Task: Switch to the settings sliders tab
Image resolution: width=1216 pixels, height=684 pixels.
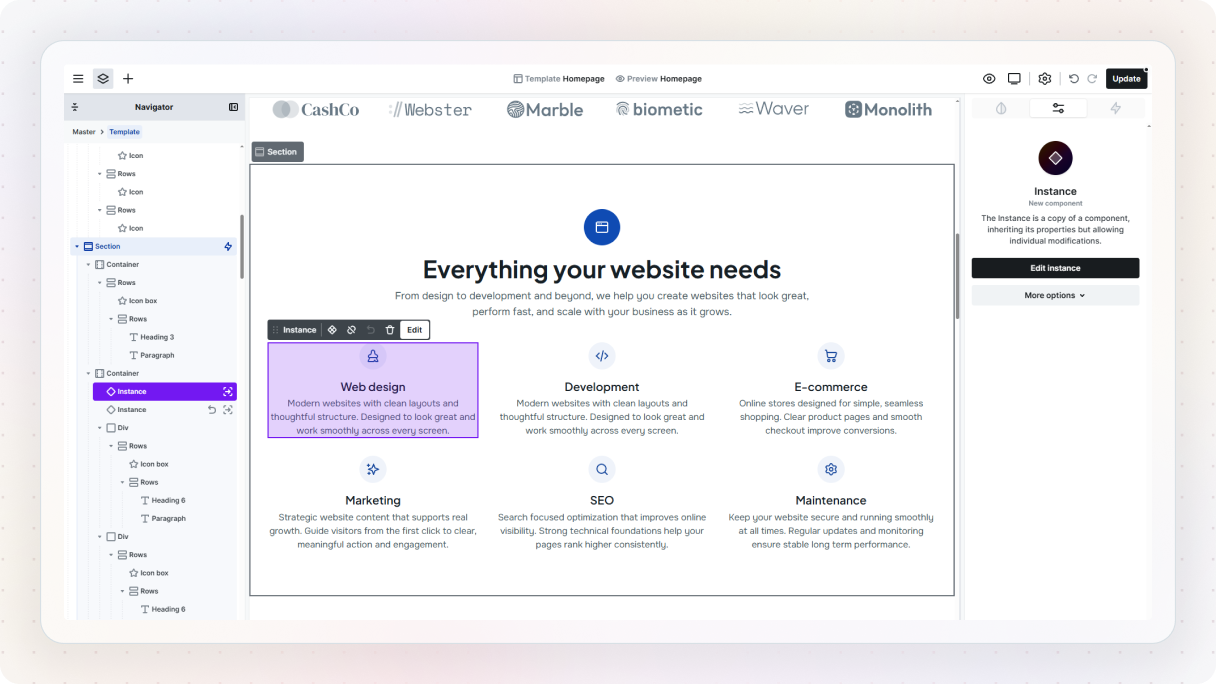Action: click(1058, 108)
